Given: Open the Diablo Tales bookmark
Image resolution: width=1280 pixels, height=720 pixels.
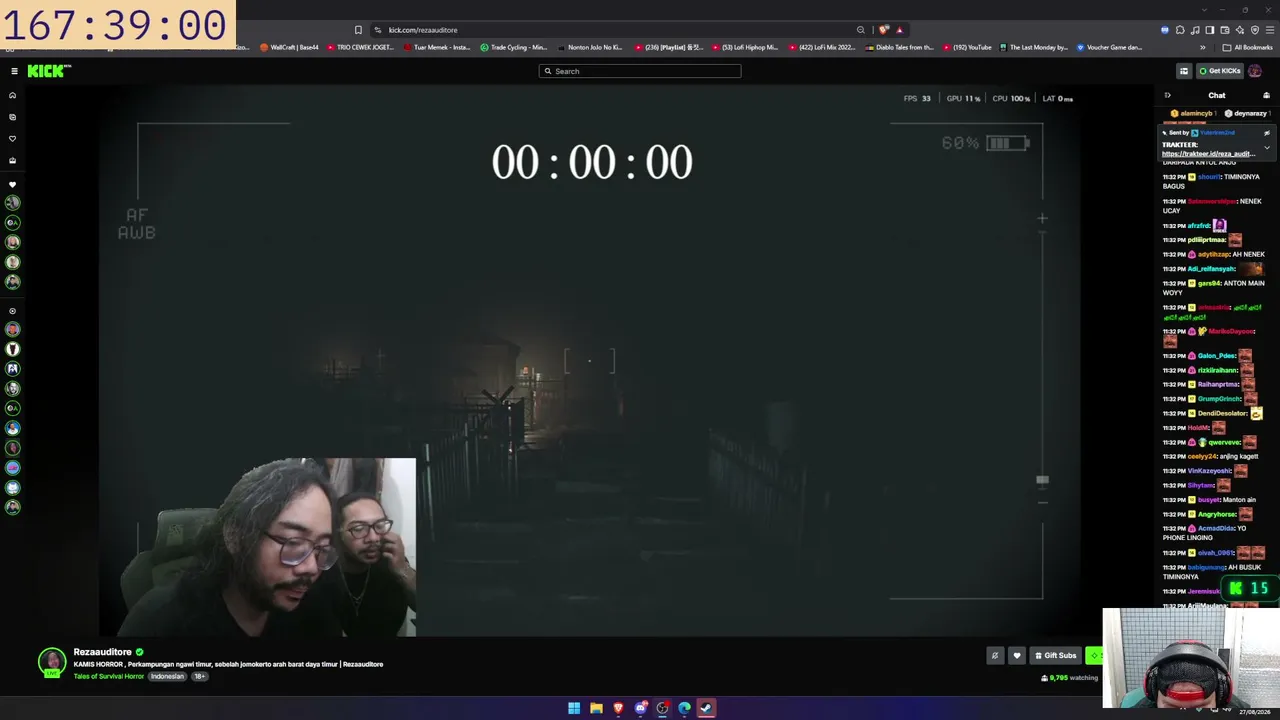Looking at the screenshot, I should tap(900, 47).
